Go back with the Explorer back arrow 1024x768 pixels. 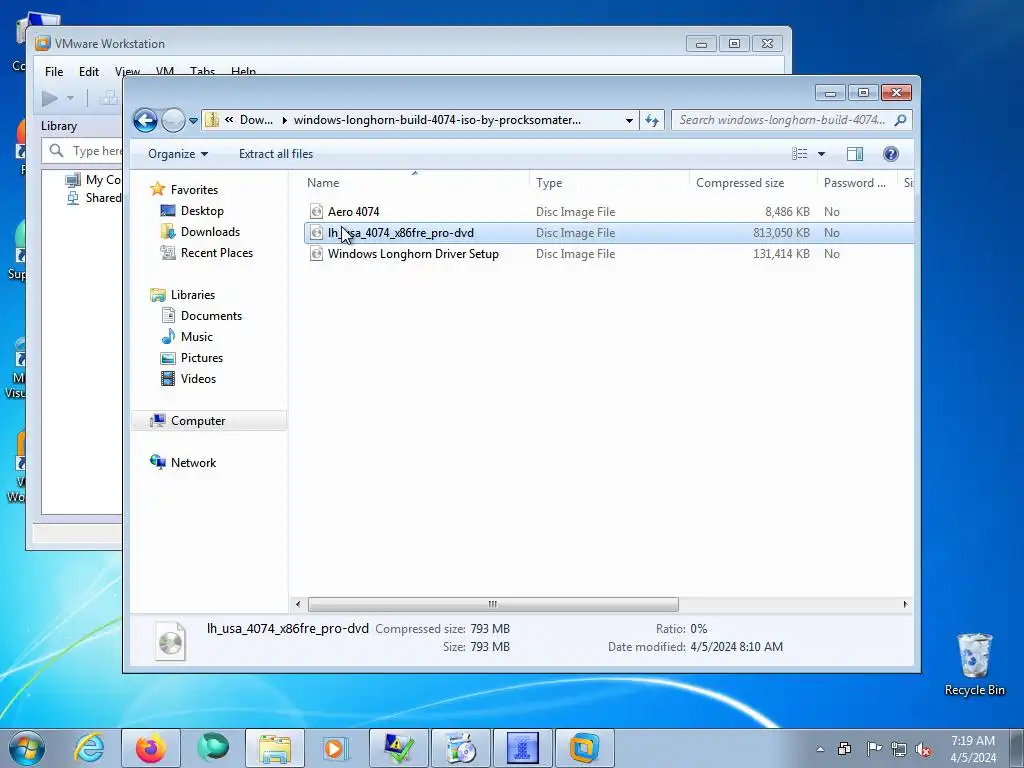(x=145, y=120)
